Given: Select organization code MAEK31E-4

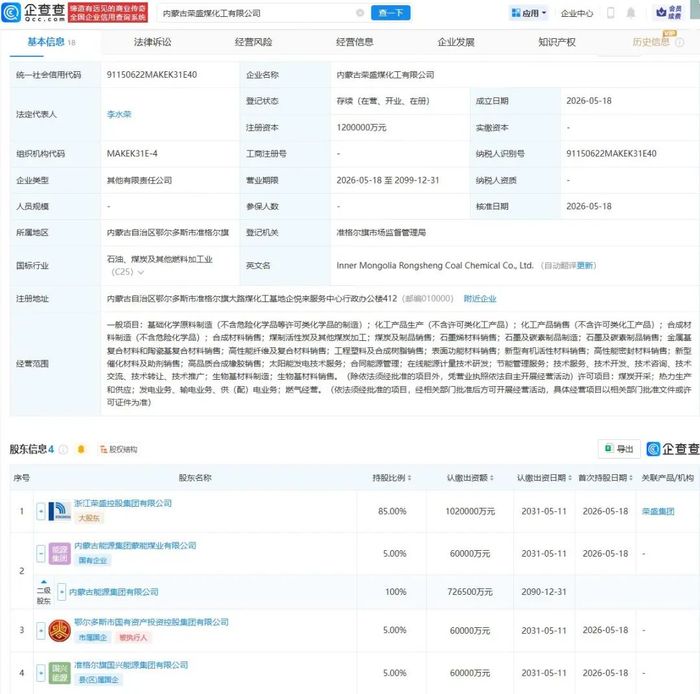Looking at the screenshot, I should 132,154.
